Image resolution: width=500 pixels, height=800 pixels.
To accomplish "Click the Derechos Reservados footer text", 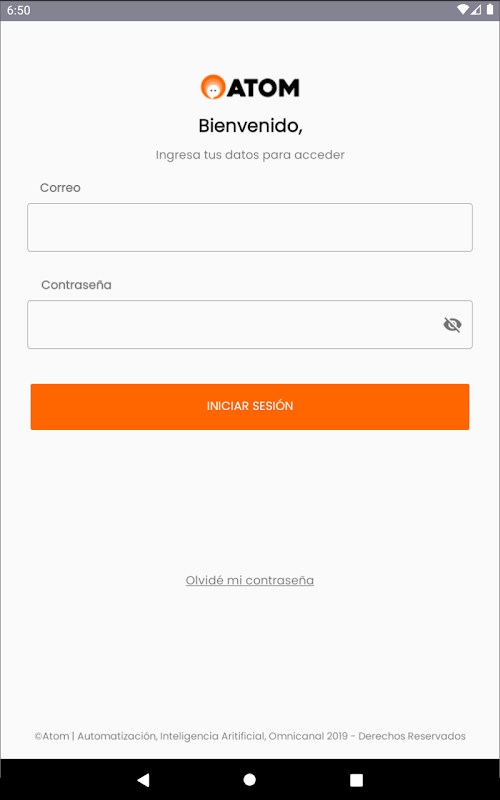I will (x=412, y=736).
